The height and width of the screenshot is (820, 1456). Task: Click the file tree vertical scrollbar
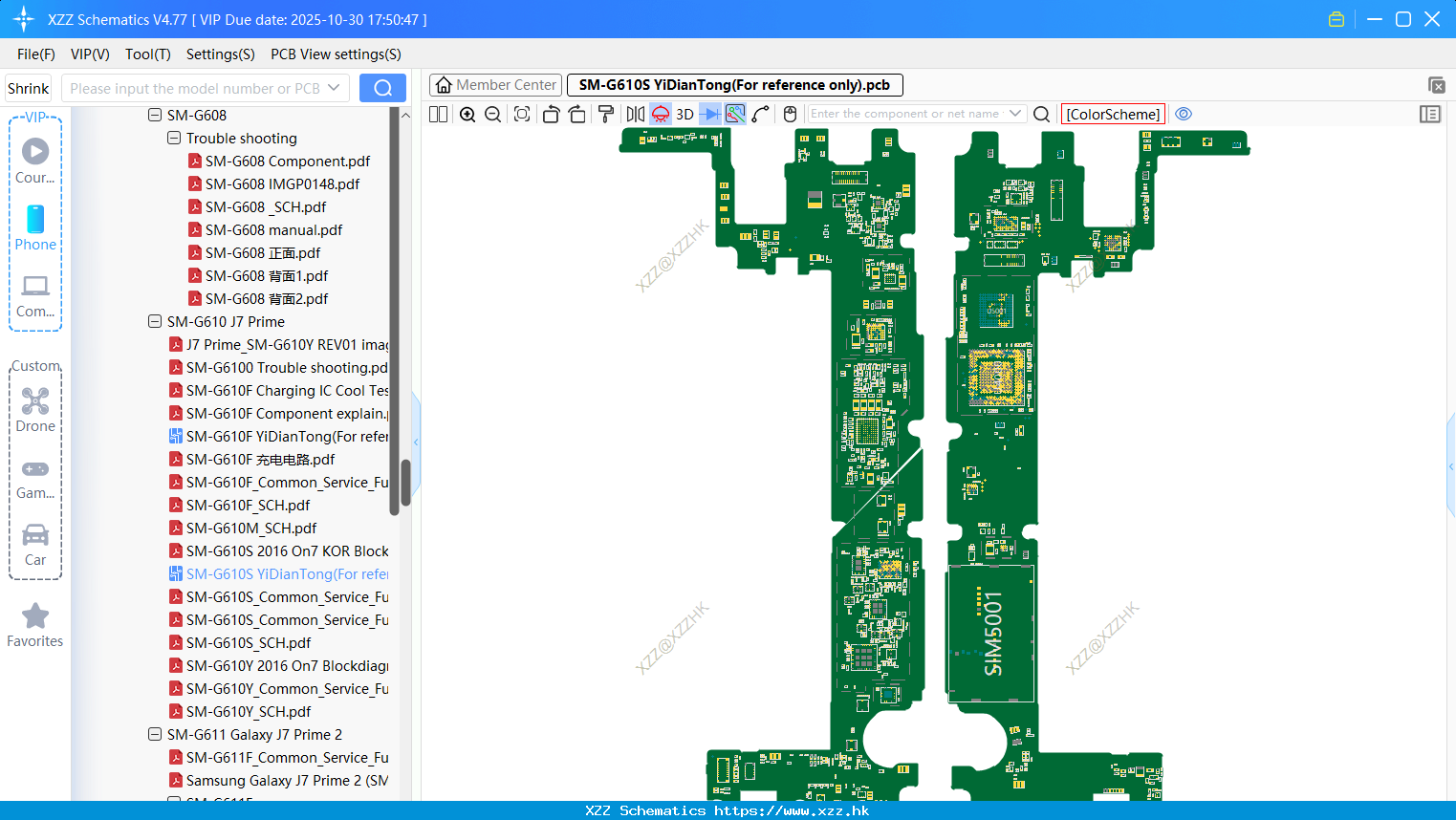pos(405,483)
